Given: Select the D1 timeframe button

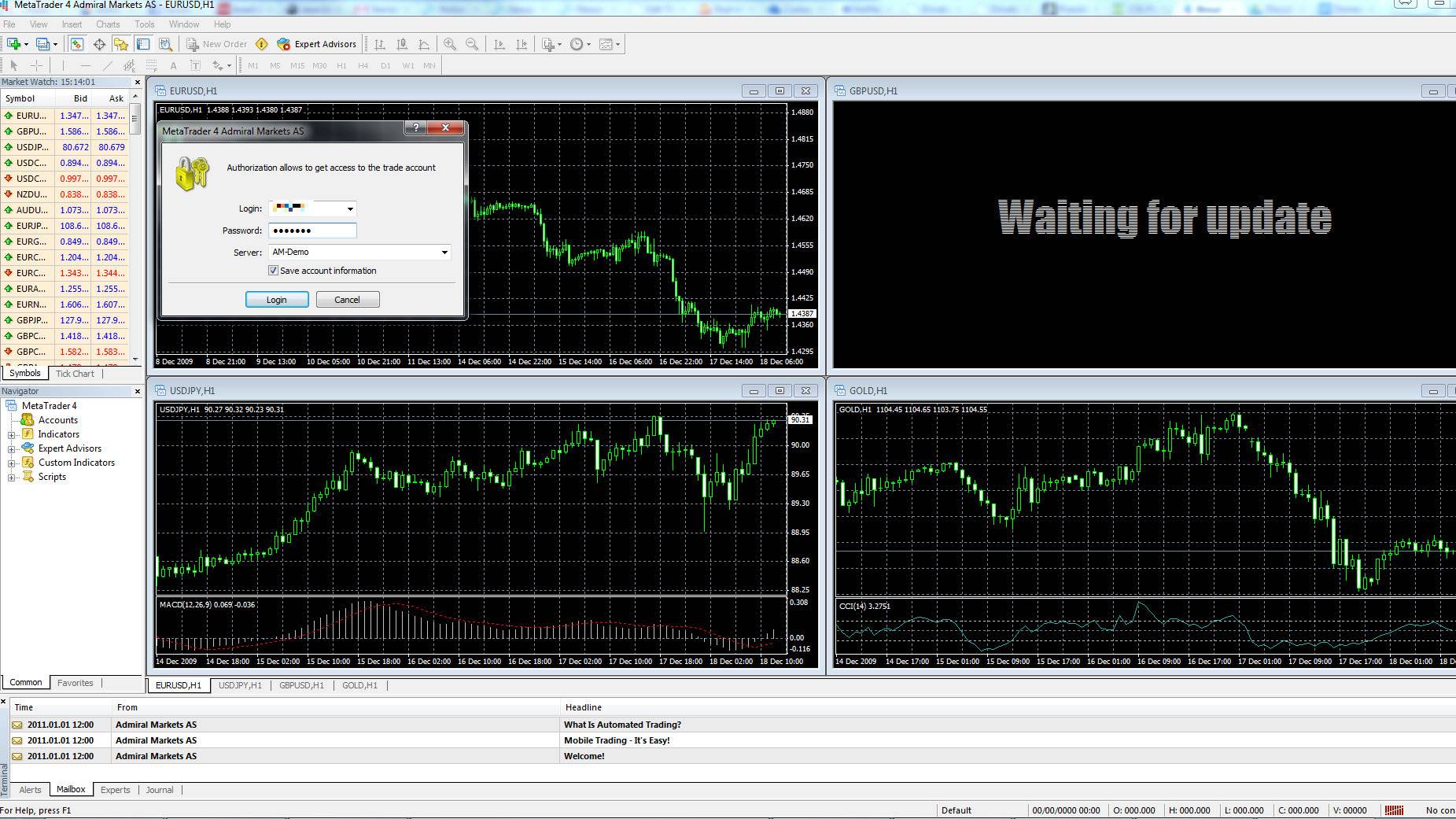Looking at the screenshot, I should pos(385,66).
